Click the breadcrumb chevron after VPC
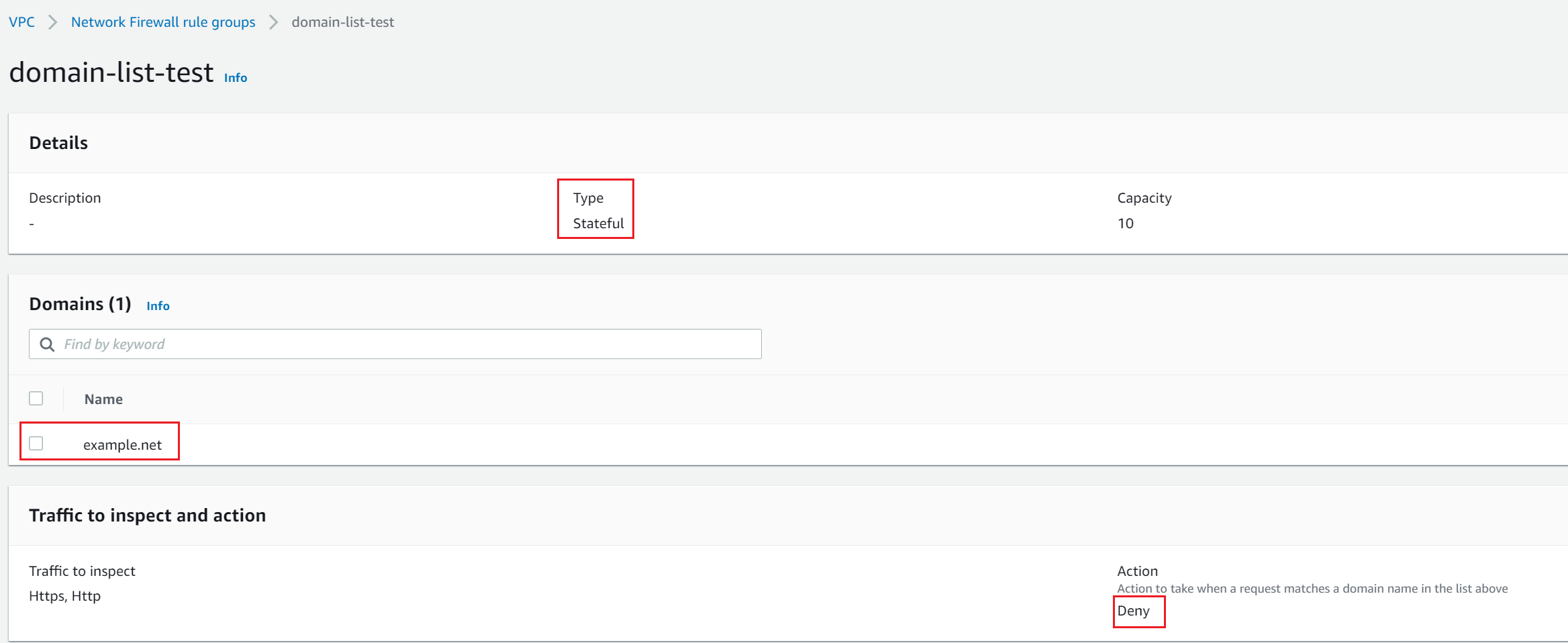1568x643 pixels. [52, 21]
